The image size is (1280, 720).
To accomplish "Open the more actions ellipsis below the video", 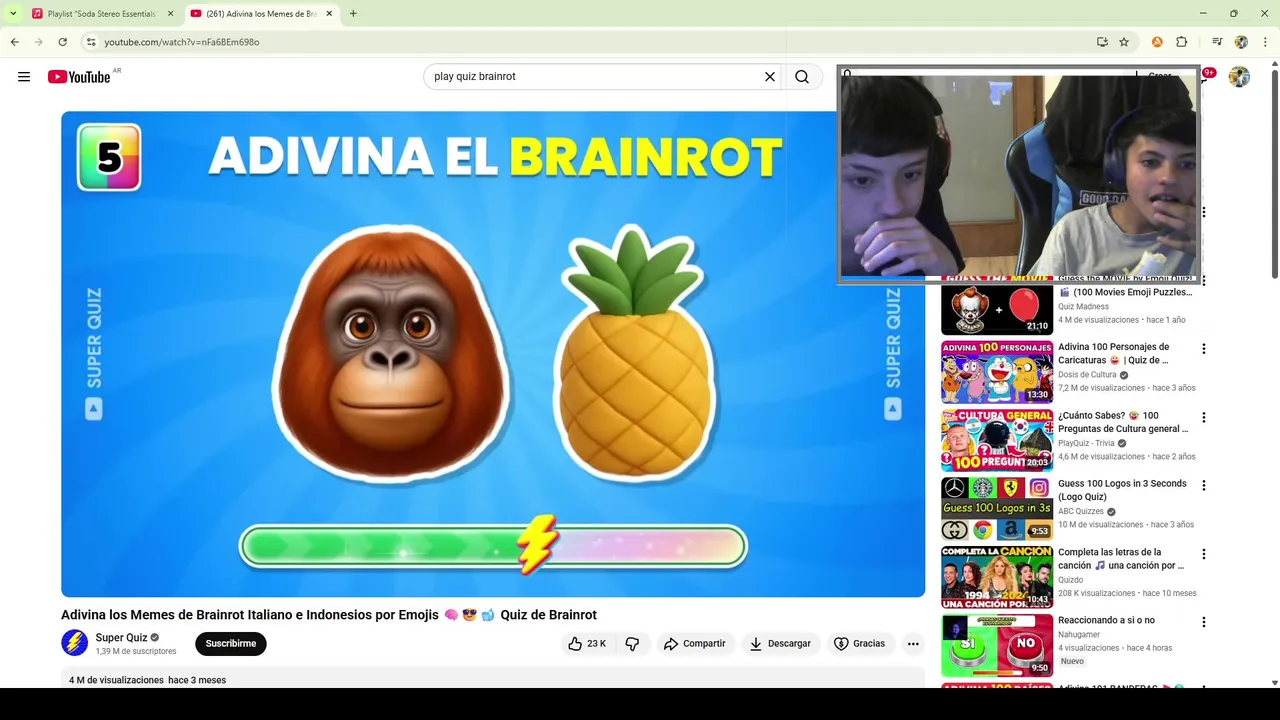I will (x=913, y=644).
